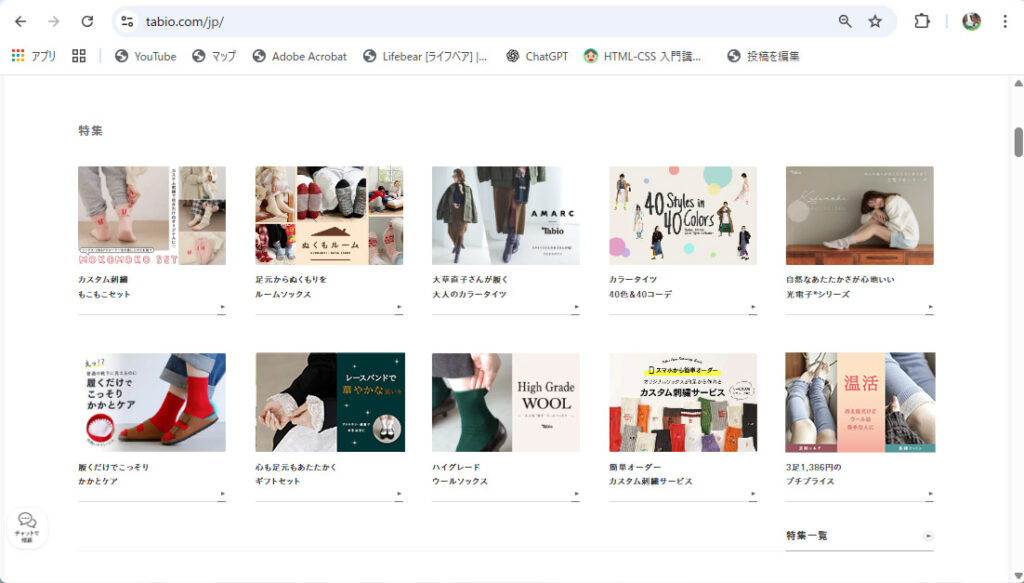Open the 40 Styles in 40 Colors banner
1024x583 pixels.
tap(682, 215)
